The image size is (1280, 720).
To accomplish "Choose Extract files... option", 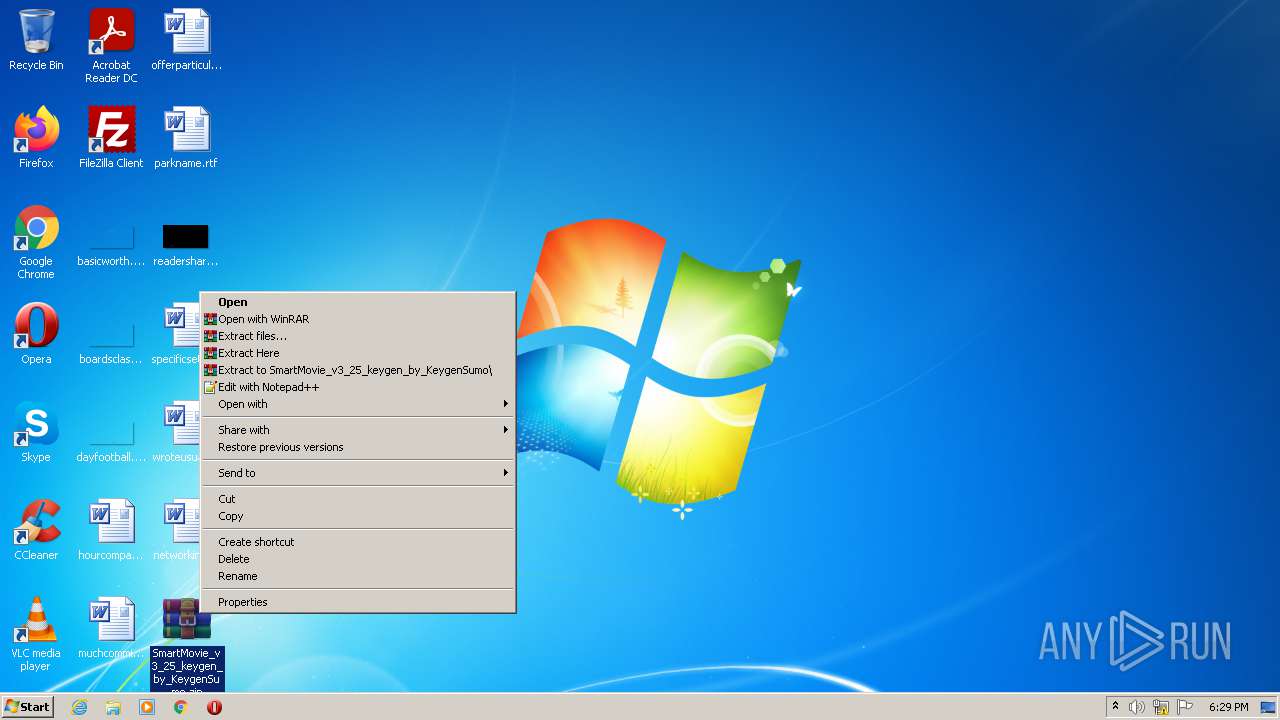I will (x=358, y=336).
